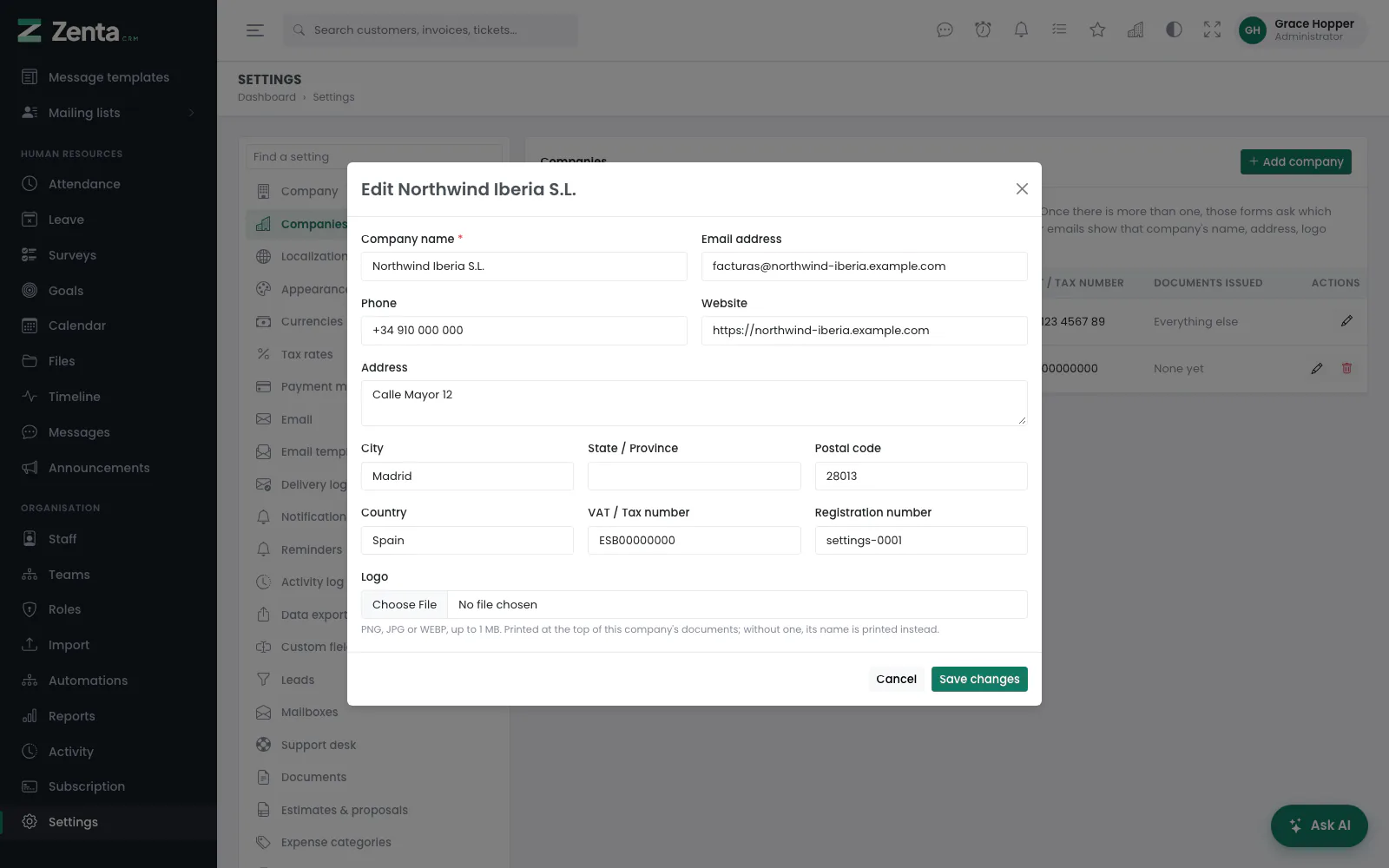Click into the Email address field
Image resolution: width=1389 pixels, height=868 pixels.
865,266
